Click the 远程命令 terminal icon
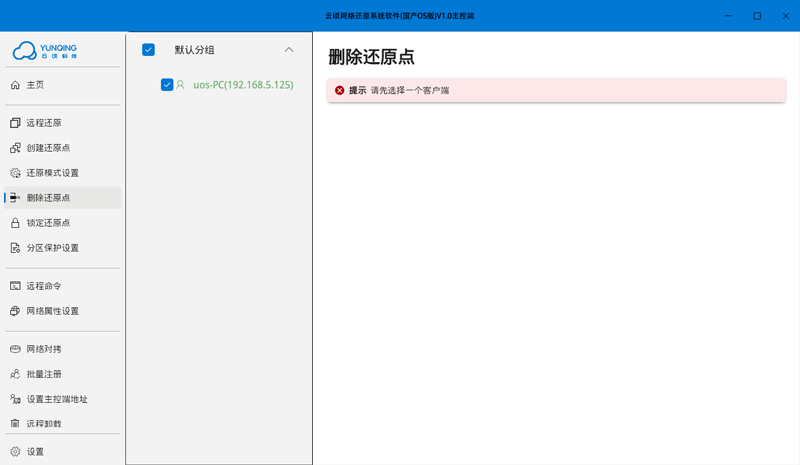The image size is (800, 465). point(15,286)
